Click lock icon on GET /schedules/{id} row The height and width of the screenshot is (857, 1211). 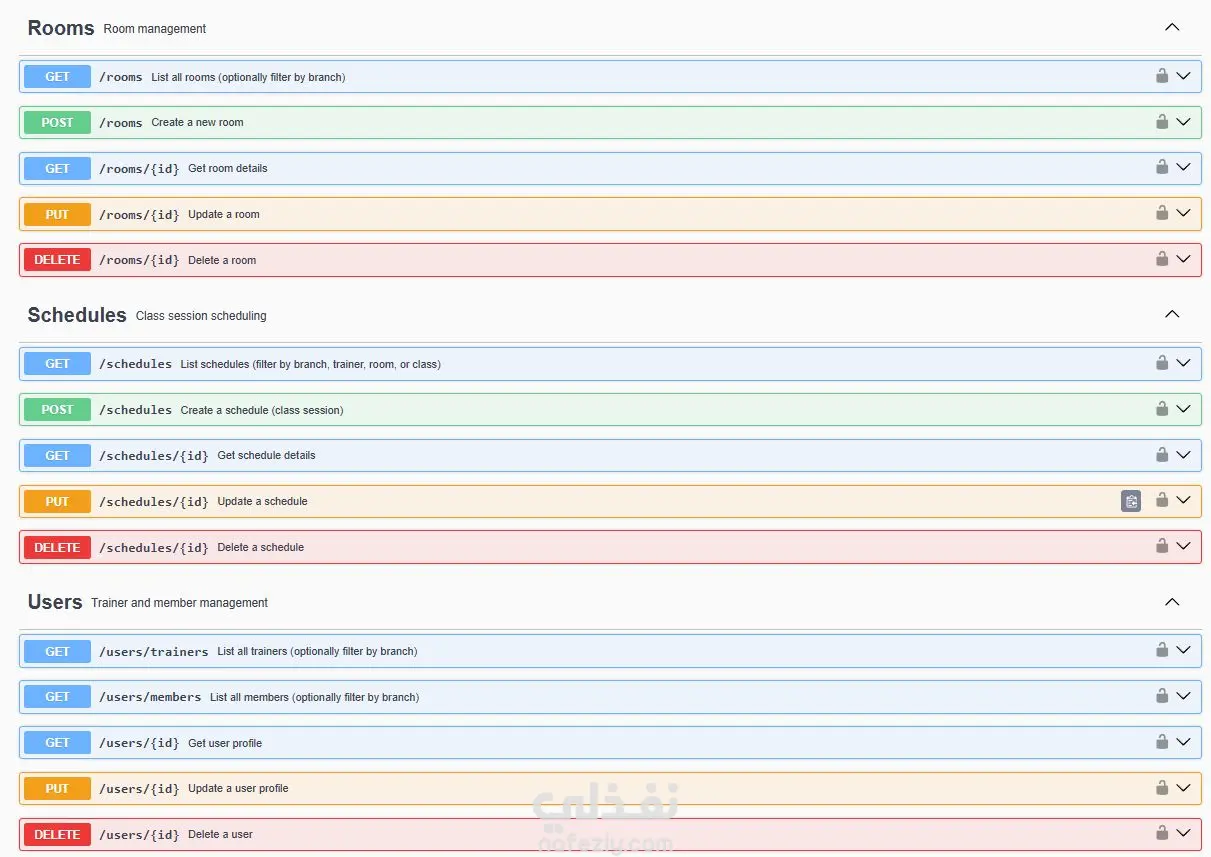(x=1161, y=454)
